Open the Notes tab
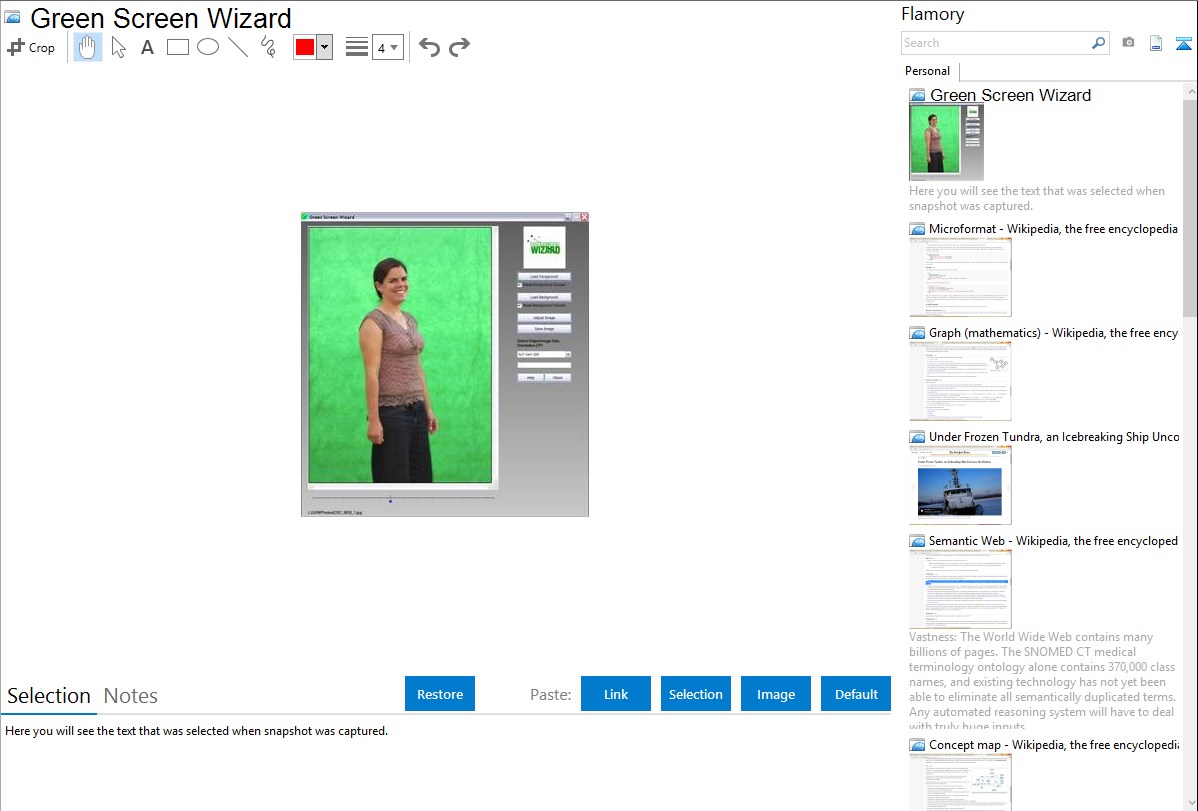Screen dimensions: 1198x811 131,696
